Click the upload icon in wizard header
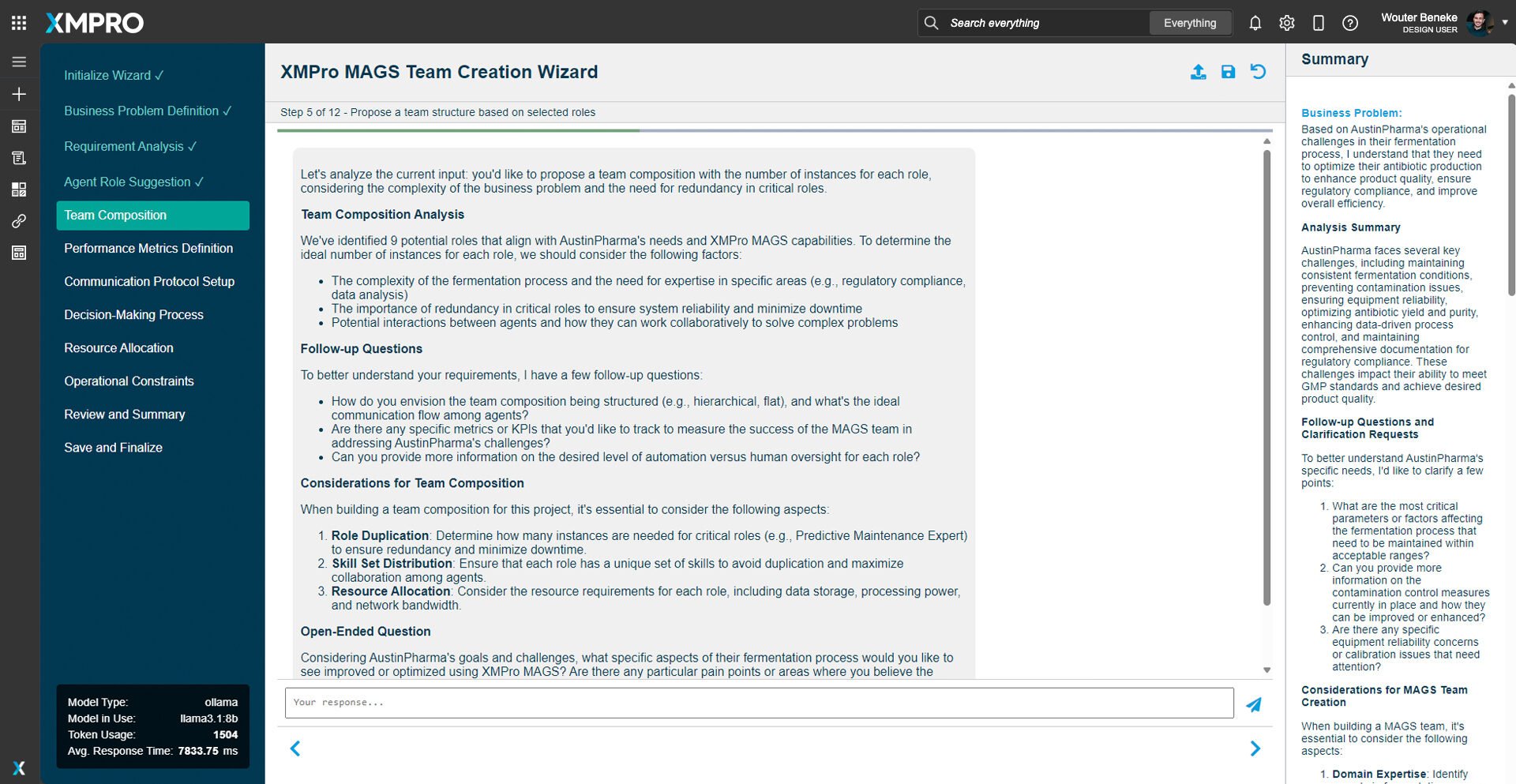The width and height of the screenshot is (1516, 784). coord(1198,72)
